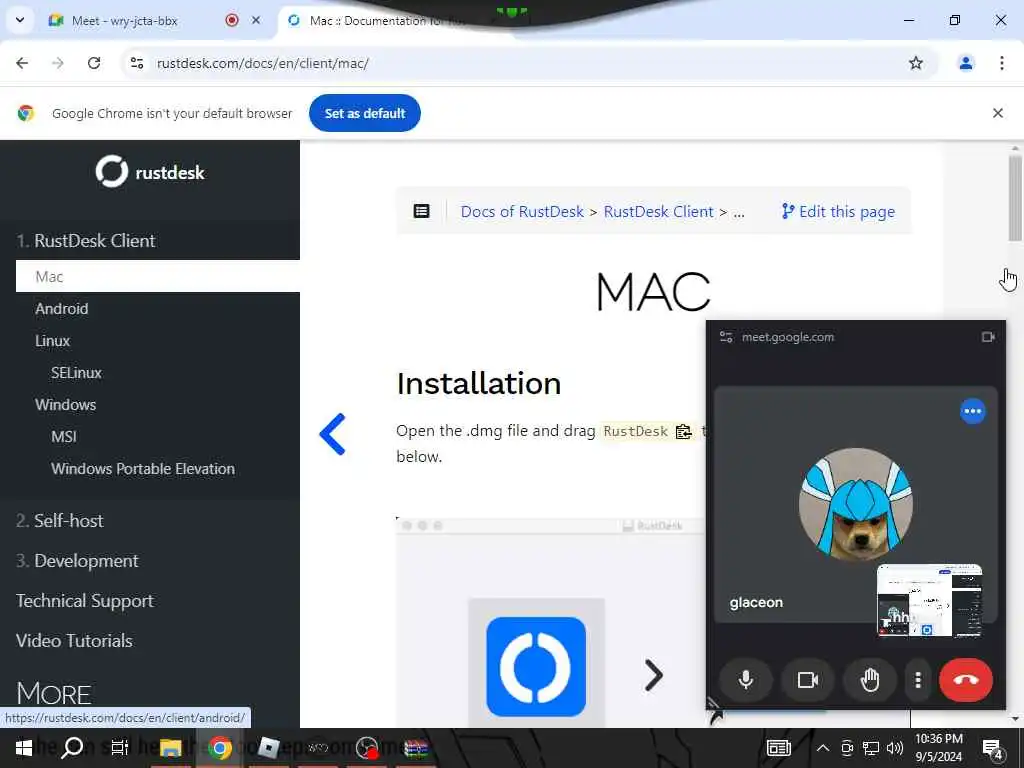Screen dimensions: 1024x768
Task: Open notifications action center icon
Action: [x=993, y=748]
